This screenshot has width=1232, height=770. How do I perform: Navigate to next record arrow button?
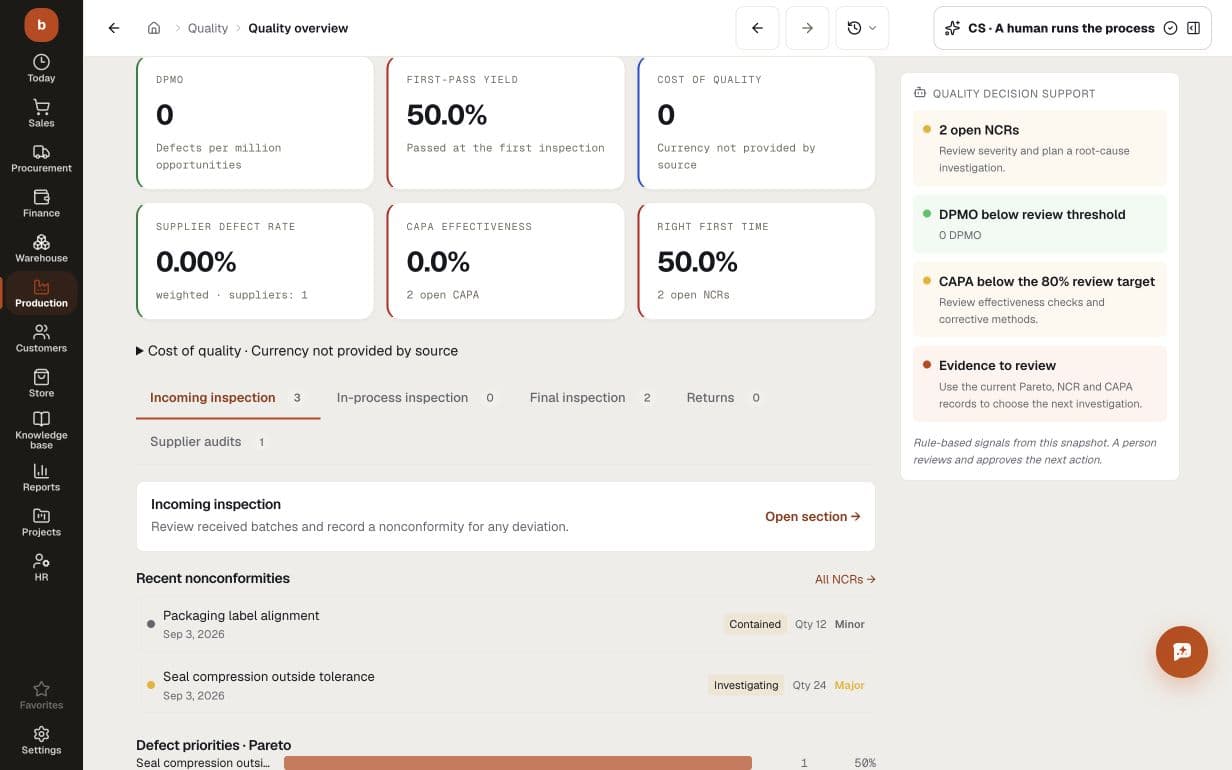pos(807,28)
